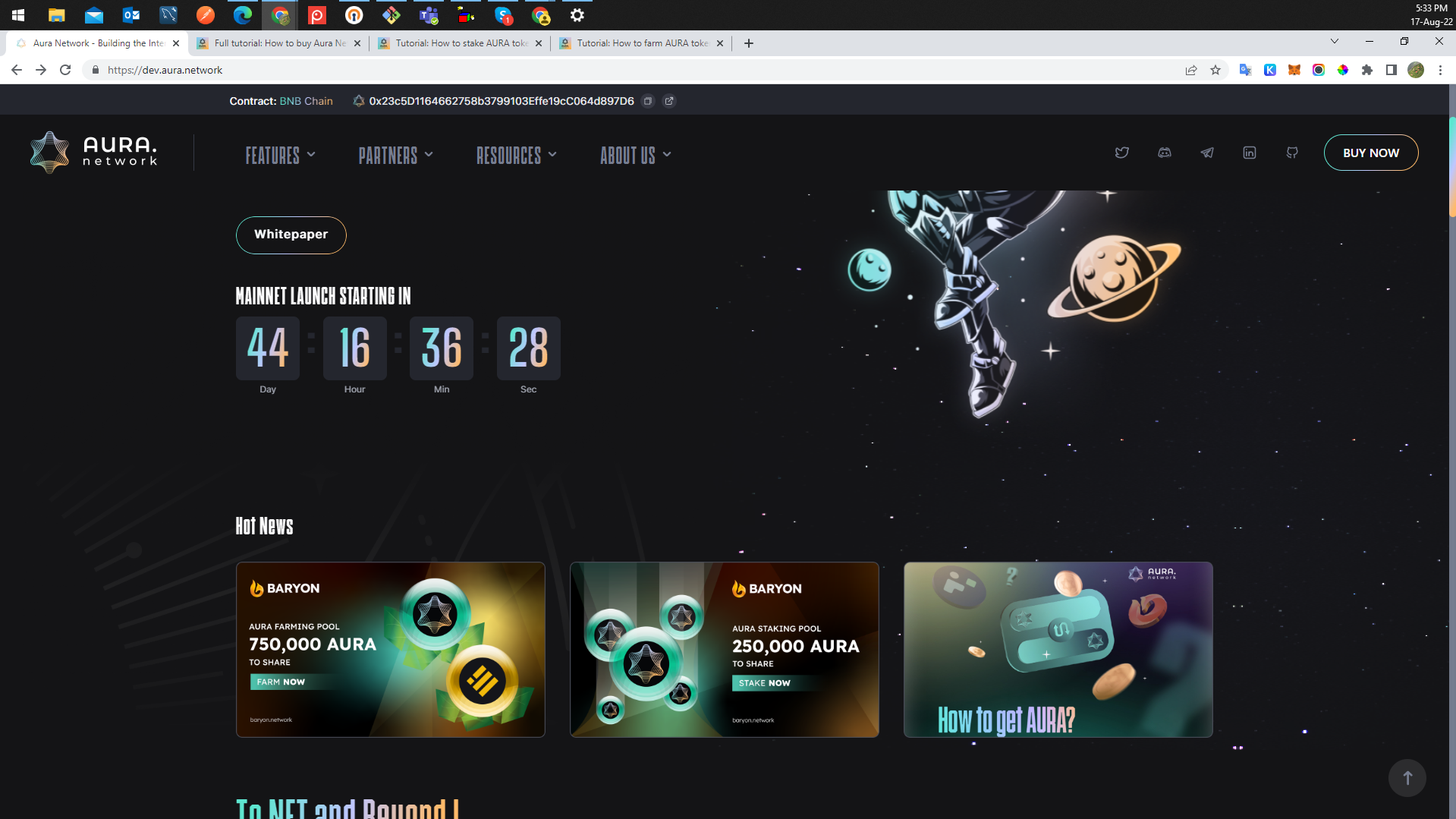Open Aura Network's Twitter page
This screenshot has height=819, width=1456.
pos(1122,153)
